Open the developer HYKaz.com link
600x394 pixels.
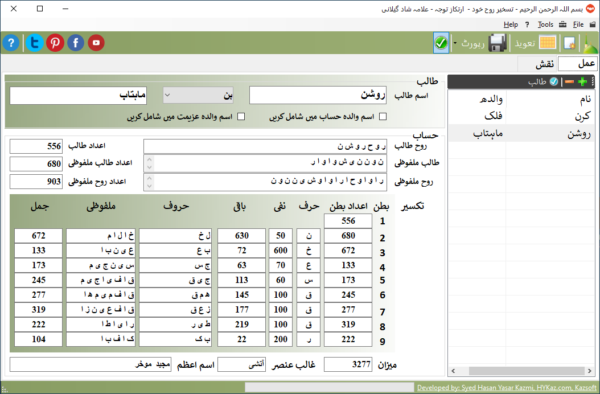click(507, 388)
